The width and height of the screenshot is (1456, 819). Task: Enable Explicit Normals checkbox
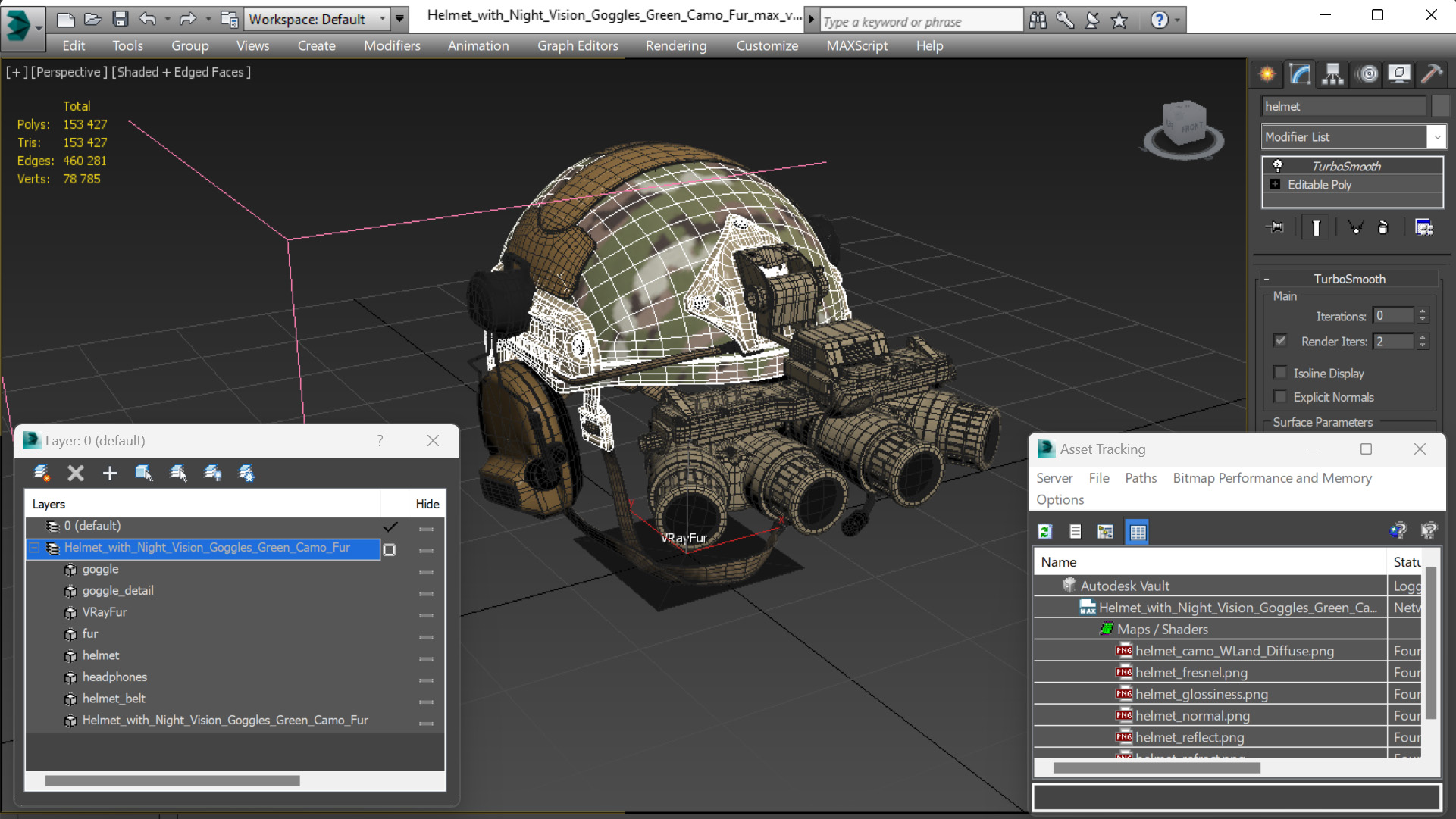coord(1280,396)
